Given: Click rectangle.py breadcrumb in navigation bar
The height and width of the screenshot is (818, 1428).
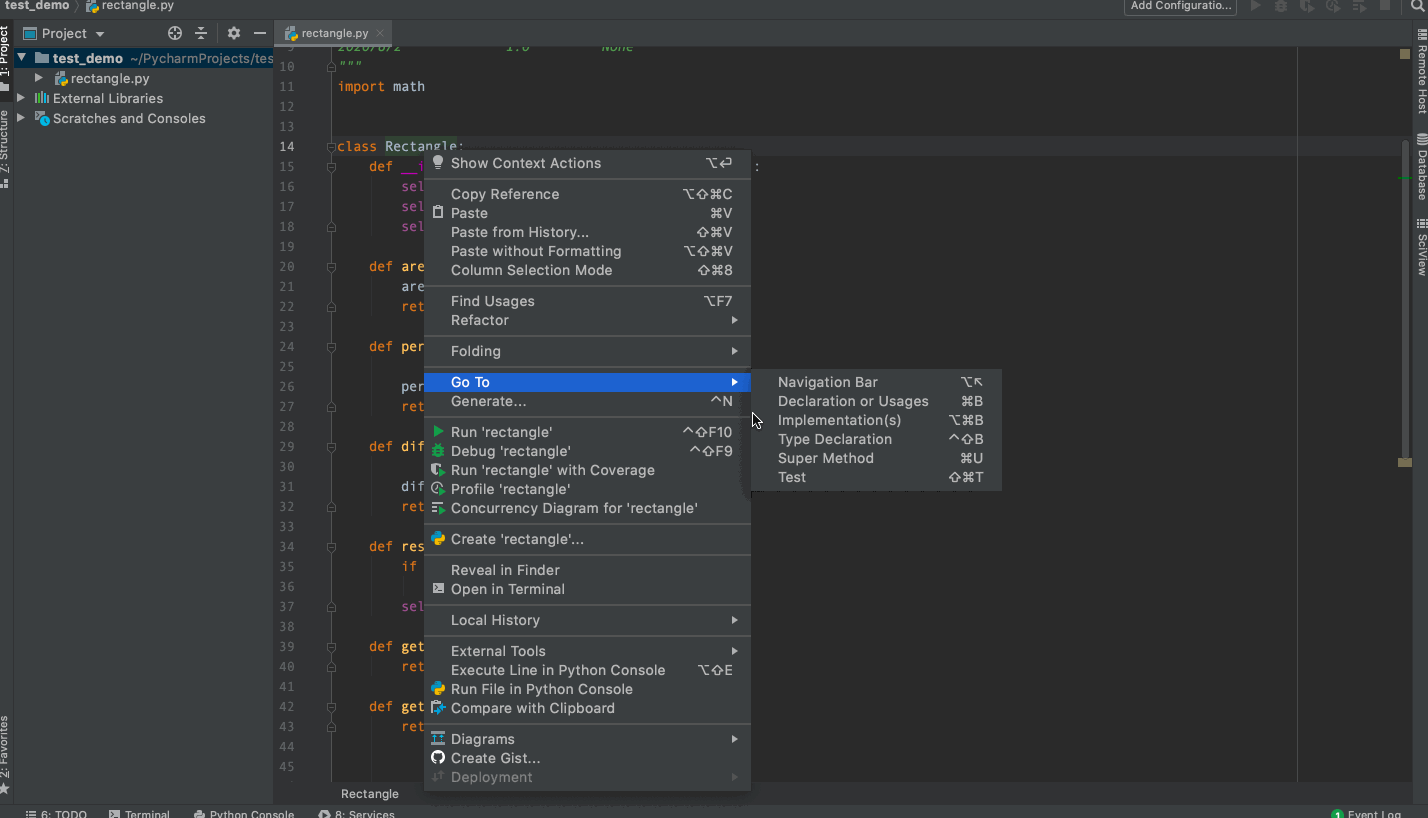Looking at the screenshot, I should tap(130, 6).
